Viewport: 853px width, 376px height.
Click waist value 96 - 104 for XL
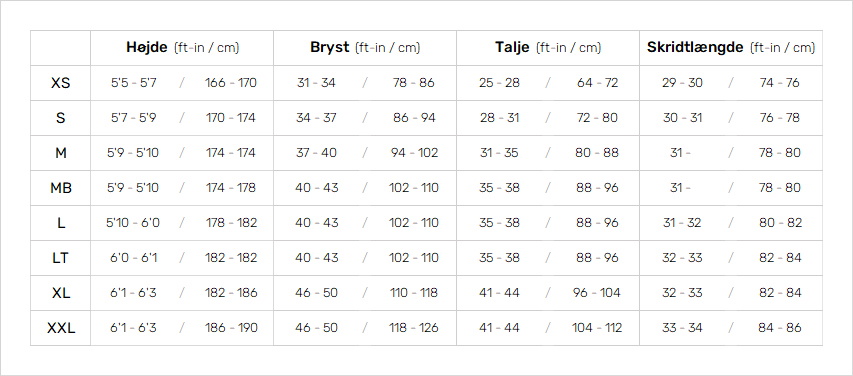pyautogui.click(x=597, y=293)
